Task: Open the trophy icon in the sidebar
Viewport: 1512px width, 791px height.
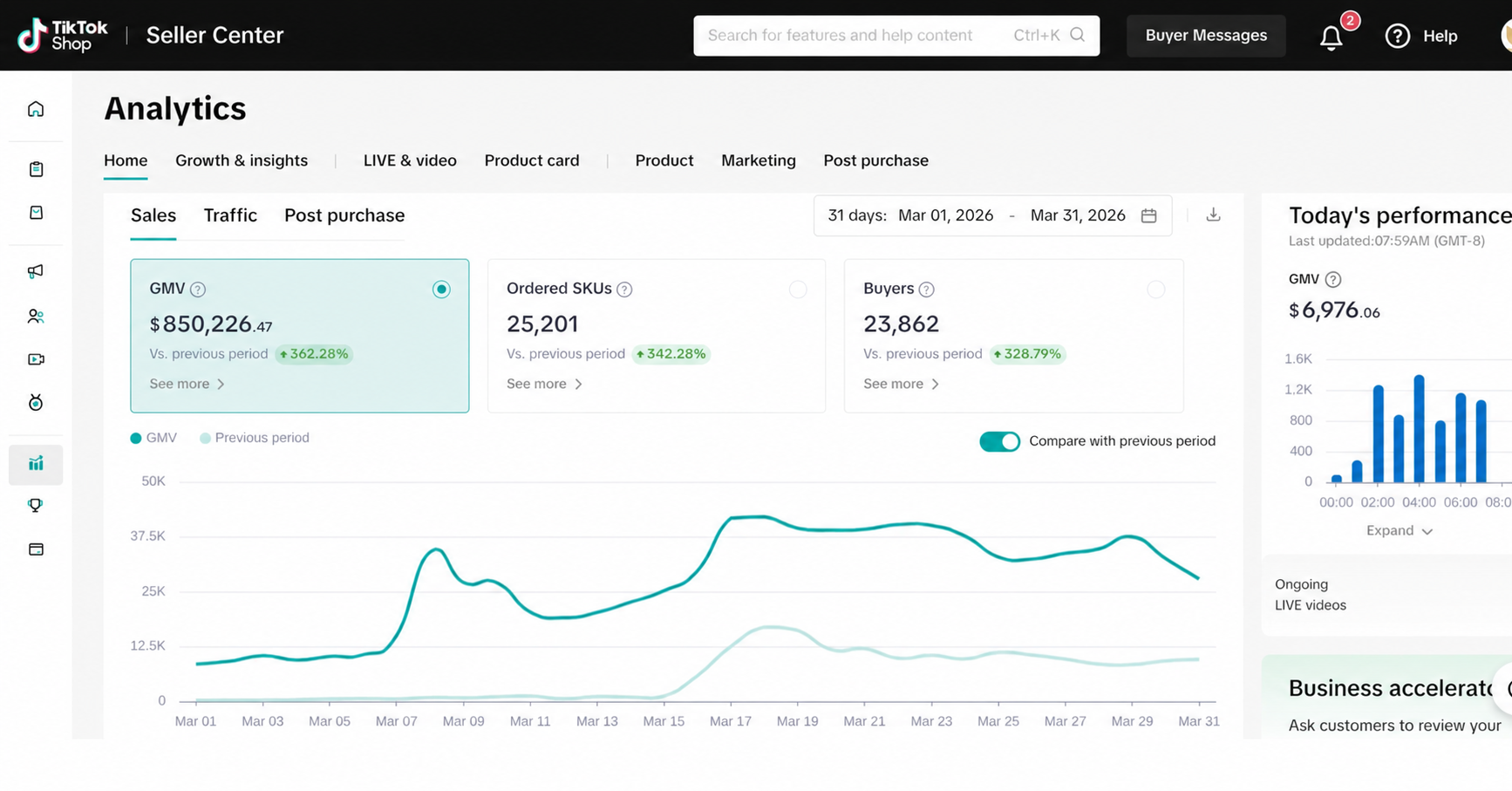Action: (36, 506)
